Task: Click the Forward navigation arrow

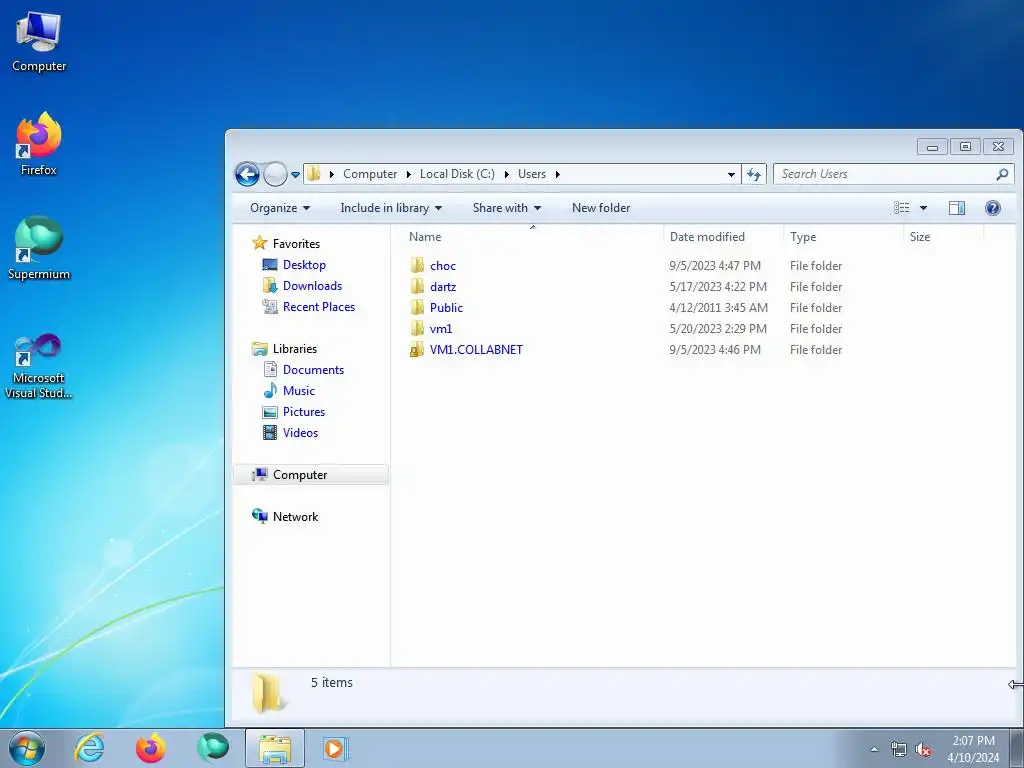Action: 275,174
